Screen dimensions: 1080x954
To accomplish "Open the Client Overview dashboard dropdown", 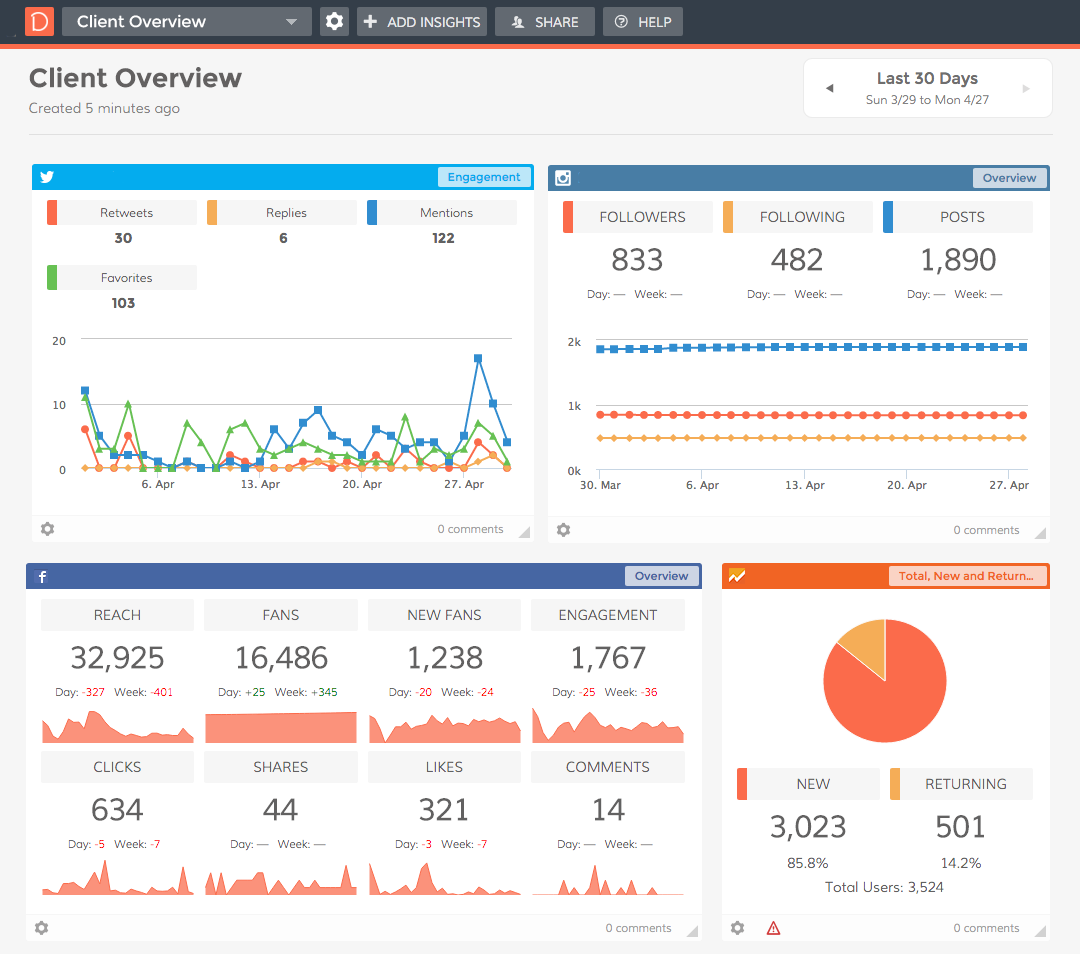I will click(186, 20).
